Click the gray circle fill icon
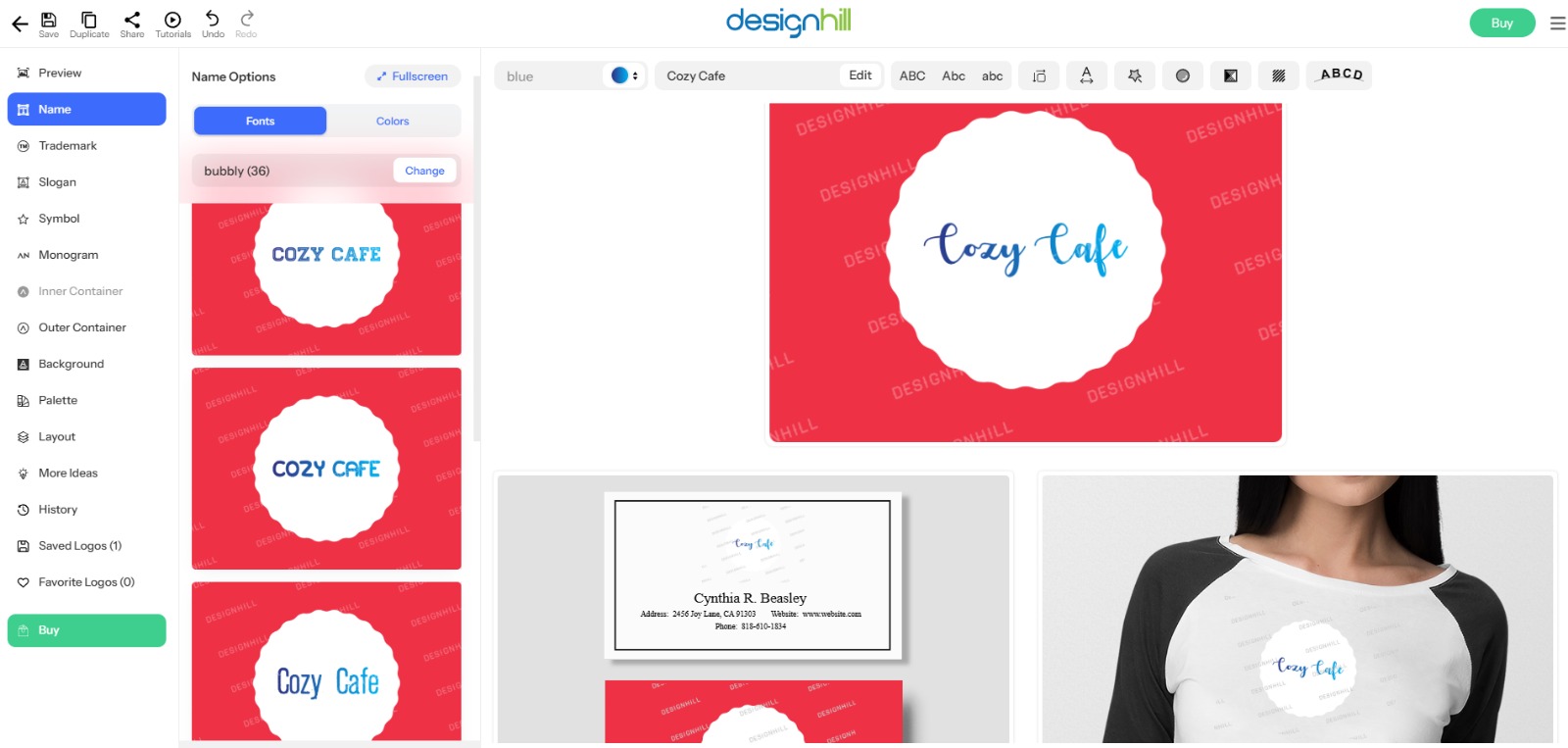 point(1183,75)
